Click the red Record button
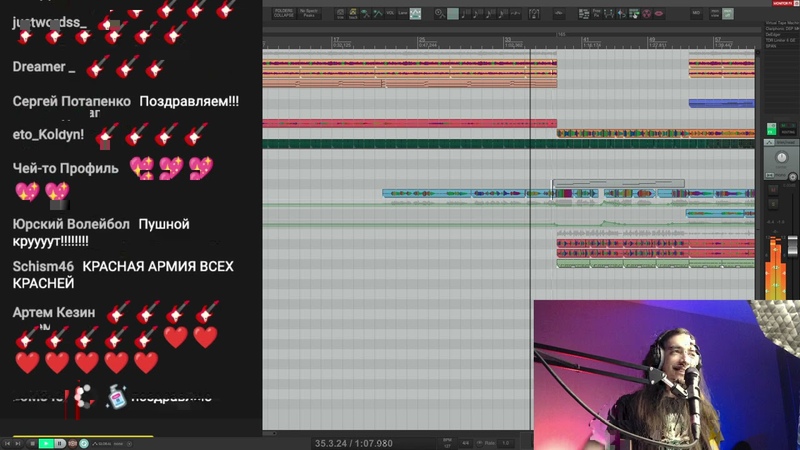The width and height of the screenshot is (800, 450). click(71, 443)
